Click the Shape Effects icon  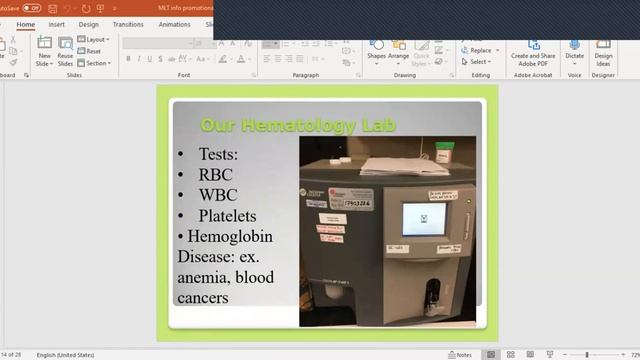point(439,62)
